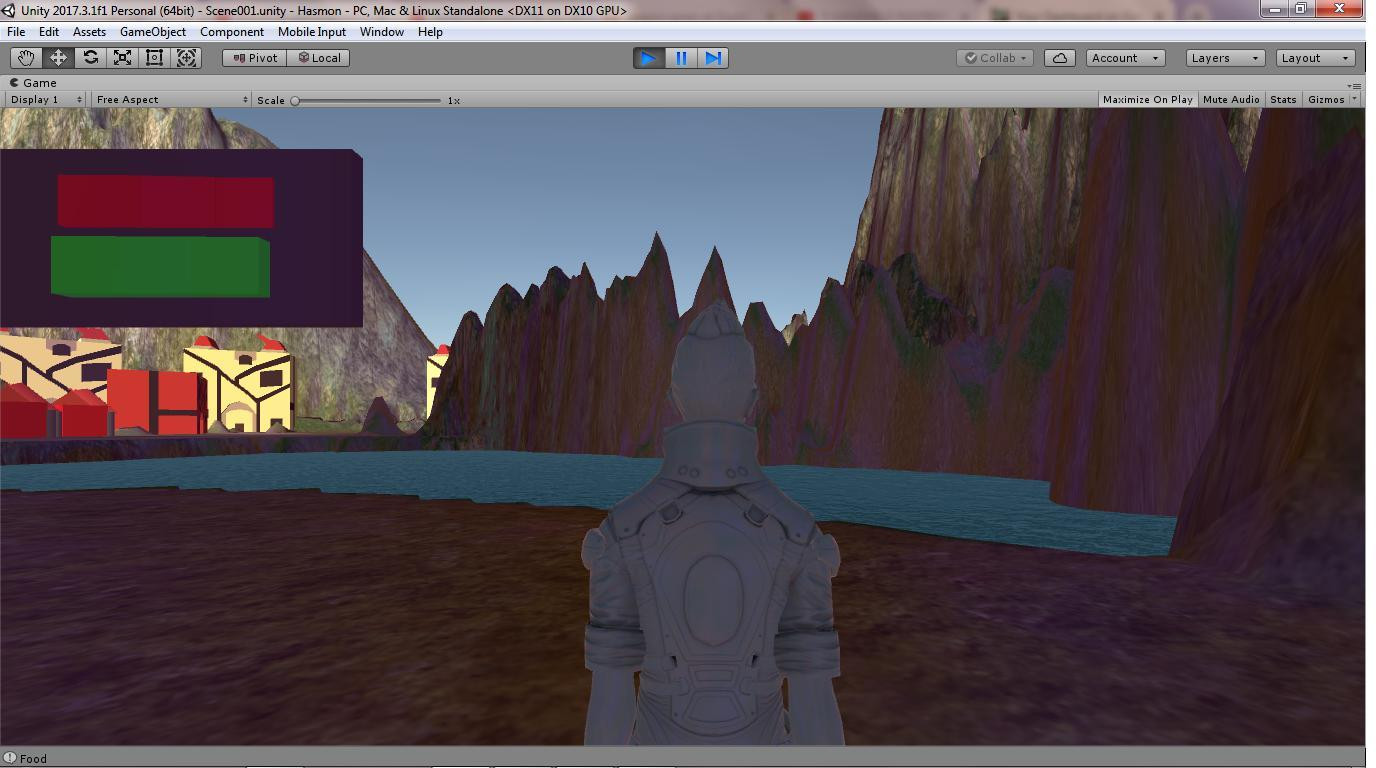Screen dimensions: 1376x768
Task: Click the Food console message
Action: coord(33,758)
